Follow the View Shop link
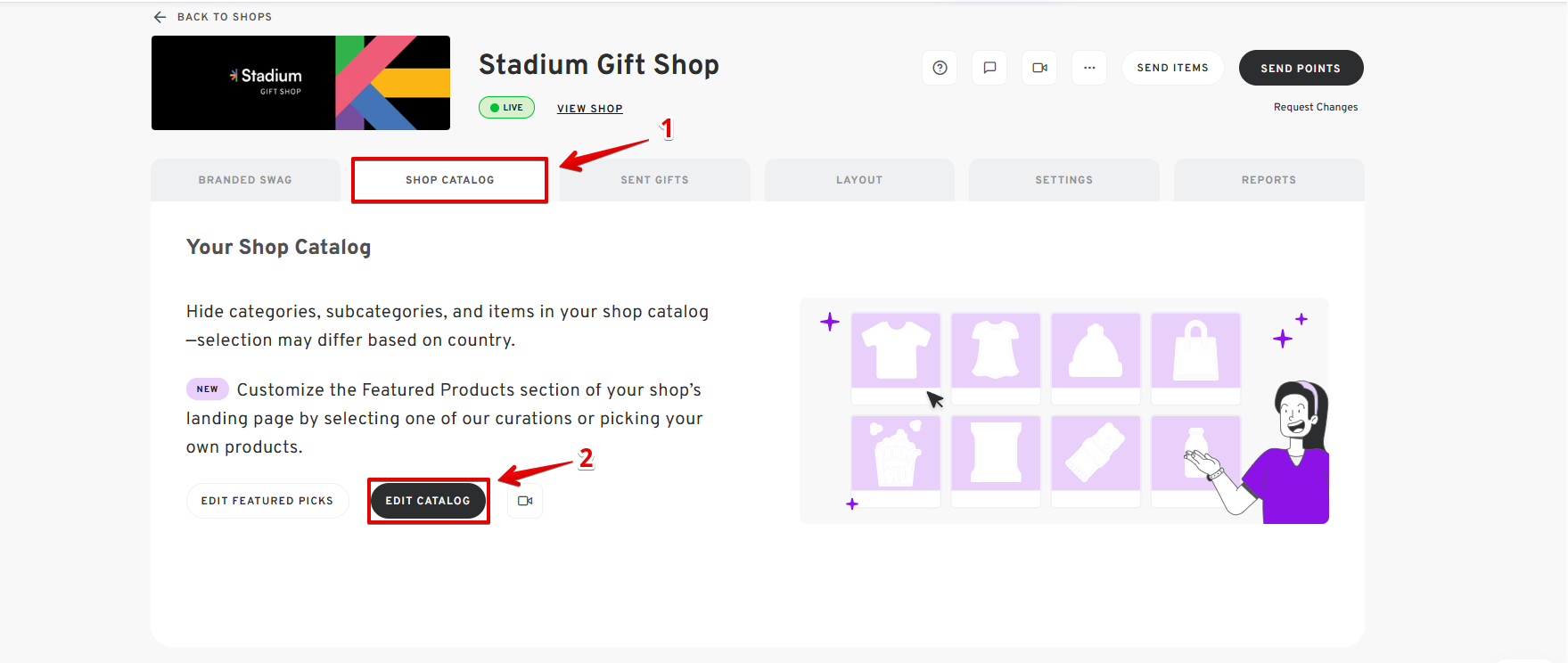Image resolution: width=1568 pixels, height=663 pixels. click(589, 109)
